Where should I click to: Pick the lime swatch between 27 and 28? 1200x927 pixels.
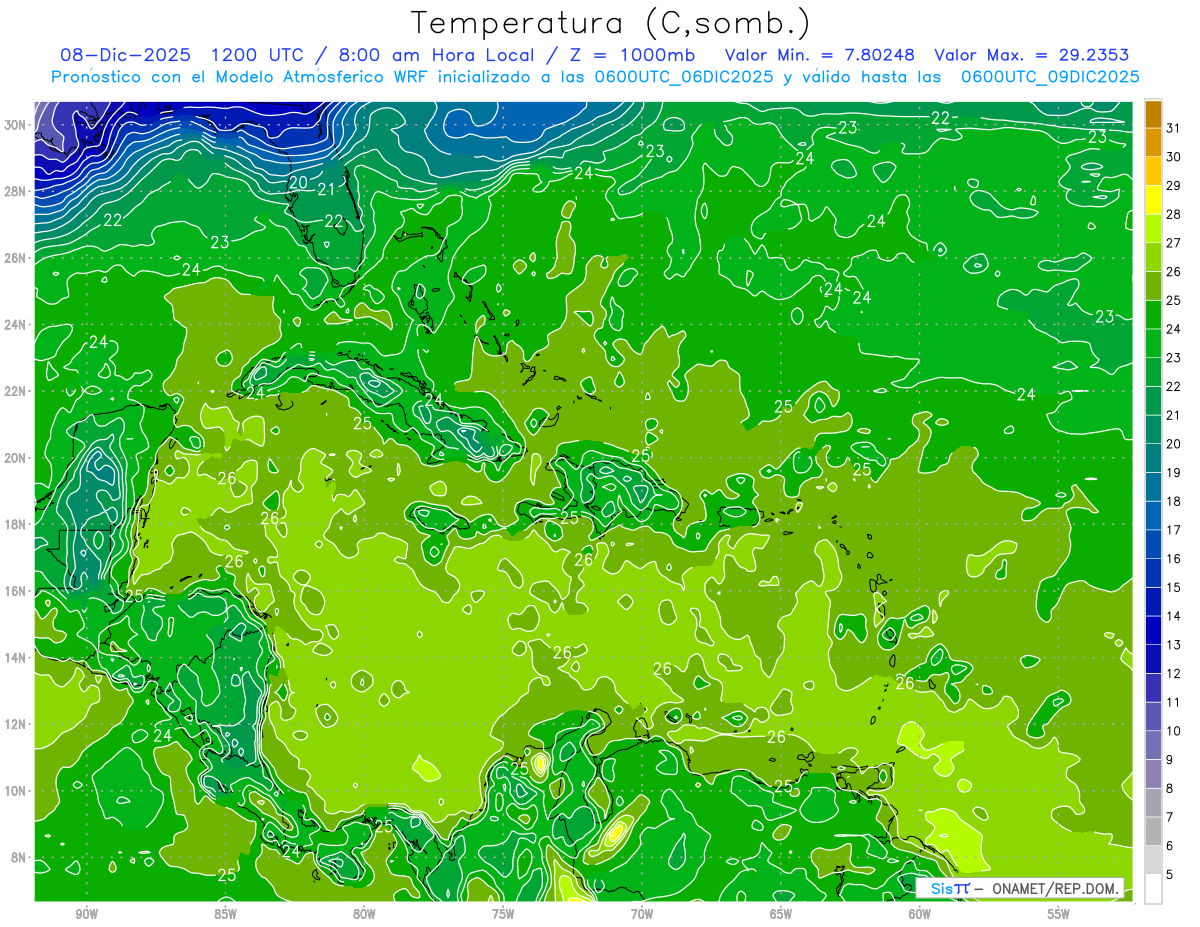click(1153, 229)
